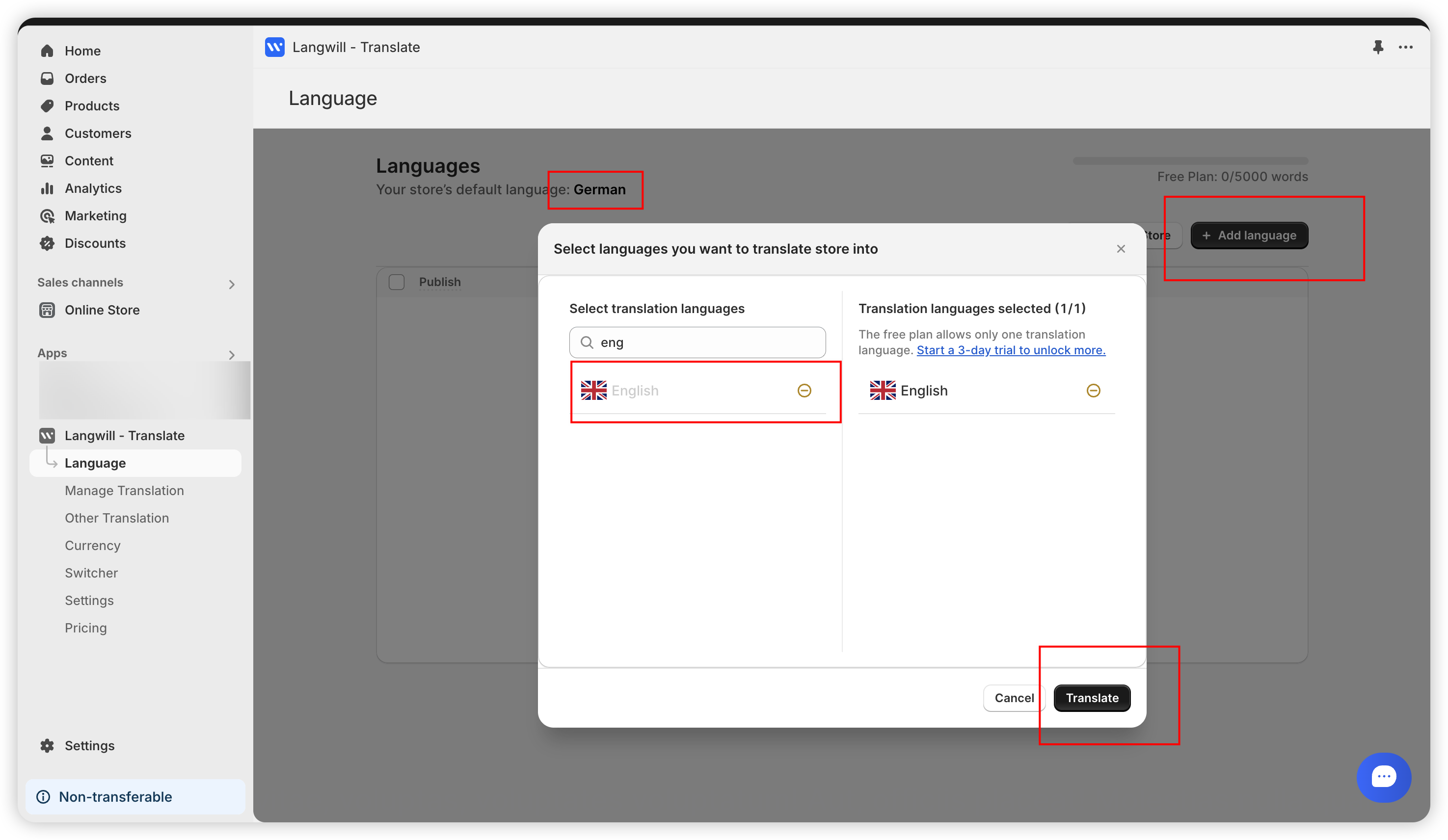Open Langwill Settings submenu item
This screenshot has height=840, width=1448.
coord(89,601)
